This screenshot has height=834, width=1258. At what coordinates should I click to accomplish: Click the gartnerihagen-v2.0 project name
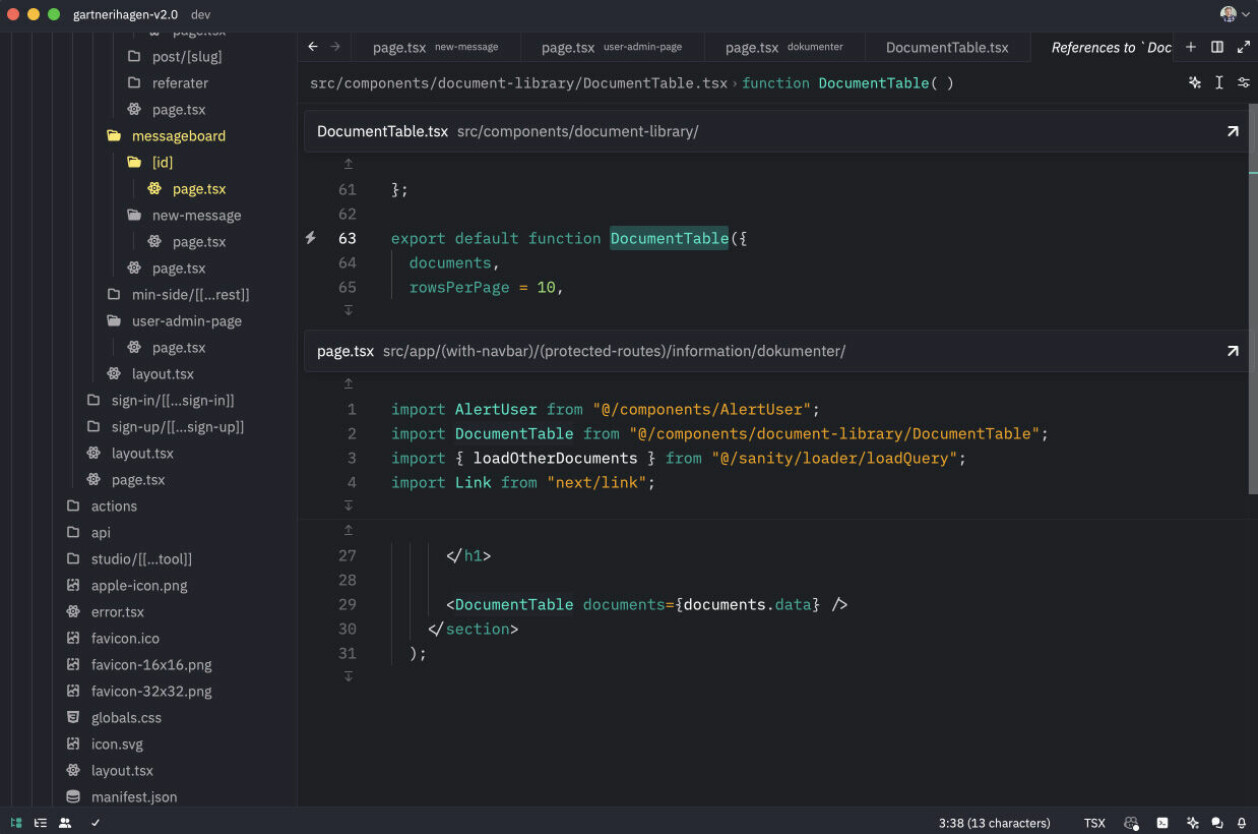(126, 14)
